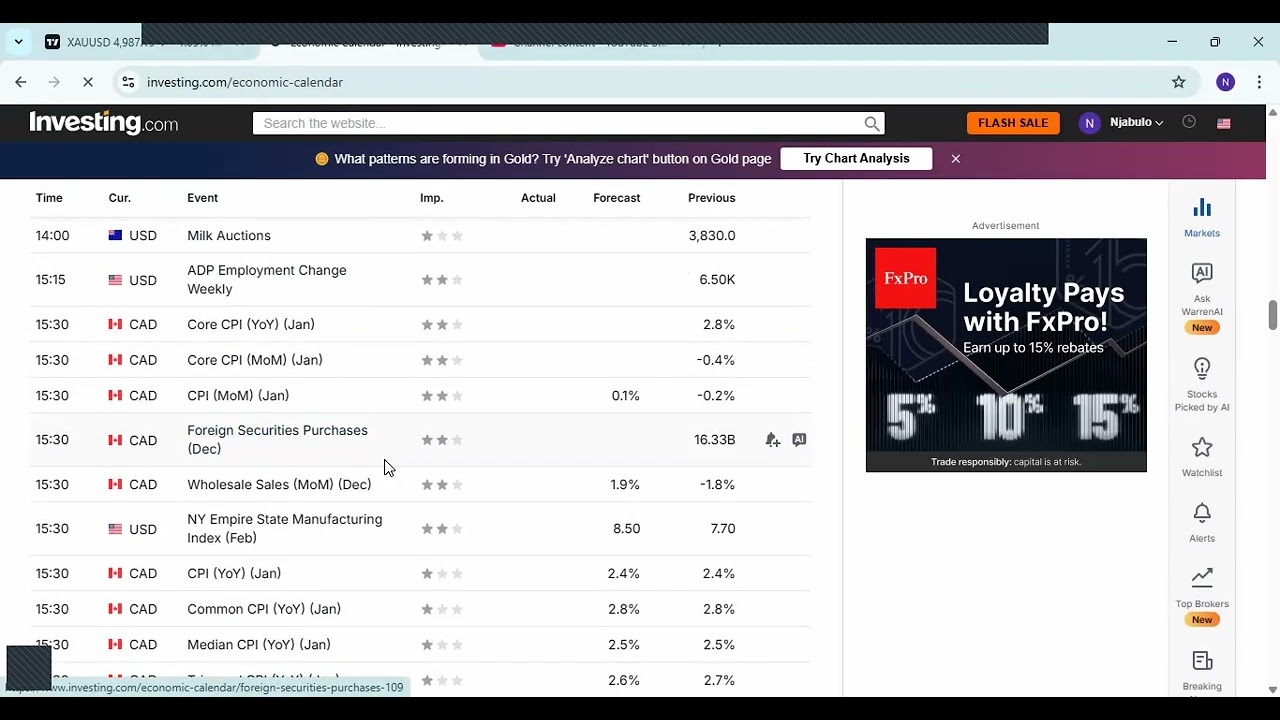Click Canadian flag on Core CPI (YoY) row
1280x720 pixels.
(115, 324)
